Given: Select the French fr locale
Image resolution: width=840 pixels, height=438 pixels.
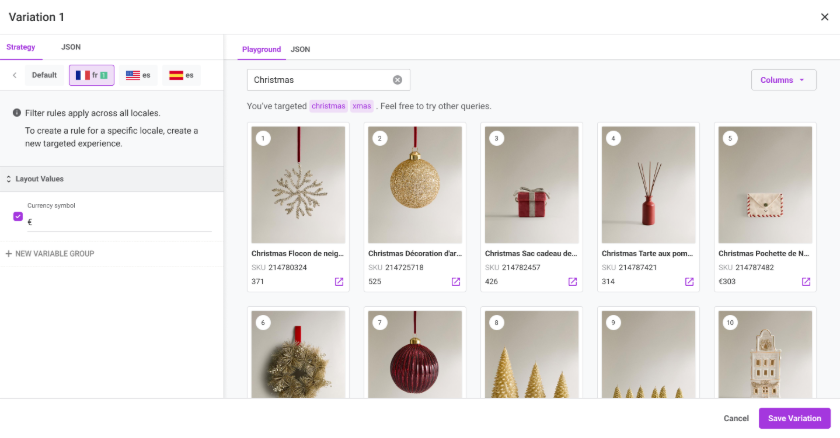Looking at the screenshot, I should [x=92, y=75].
